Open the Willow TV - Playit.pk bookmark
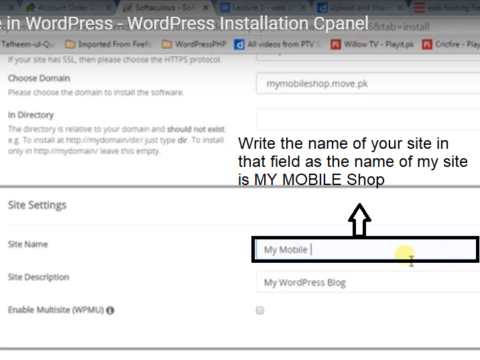 (x=372, y=44)
